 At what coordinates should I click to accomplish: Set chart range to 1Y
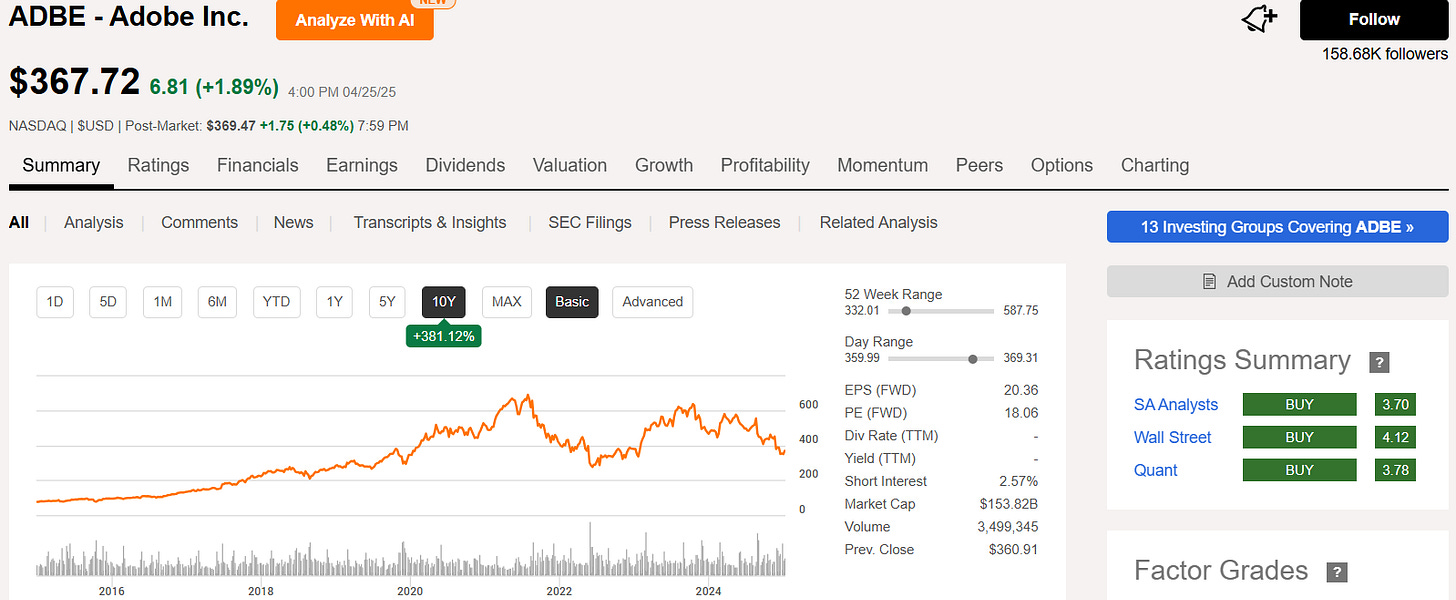pos(334,301)
